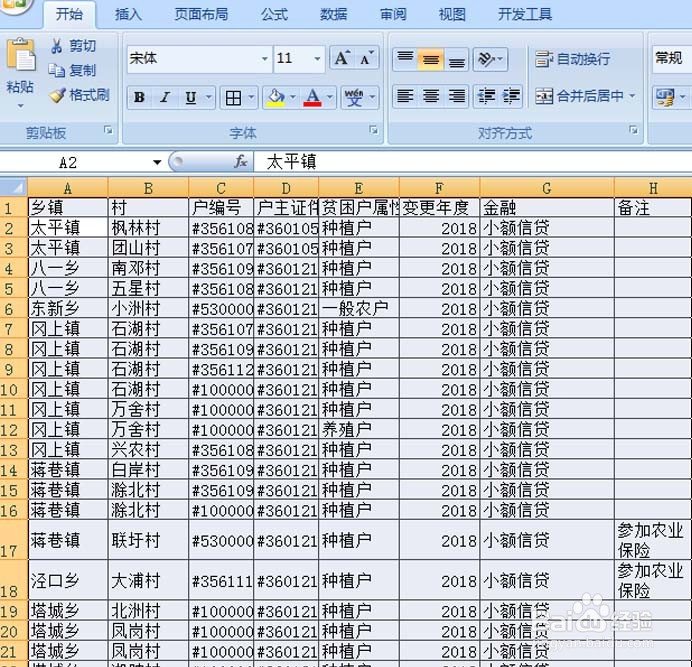Apply fill color bucket icon
Viewport: 692px width, 667px height.
[x=276, y=98]
